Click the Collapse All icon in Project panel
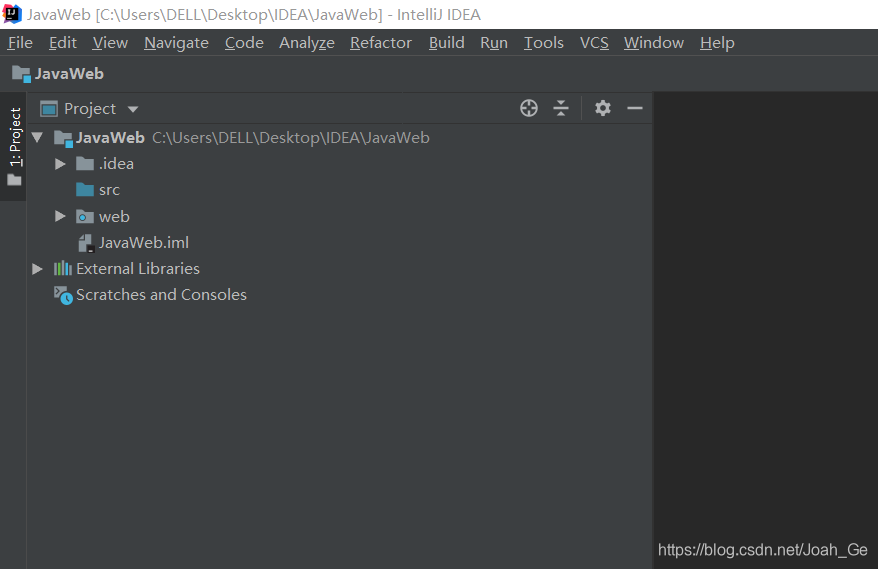The width and height of the screenshot is (878, 569). click(x=561, y=108)
